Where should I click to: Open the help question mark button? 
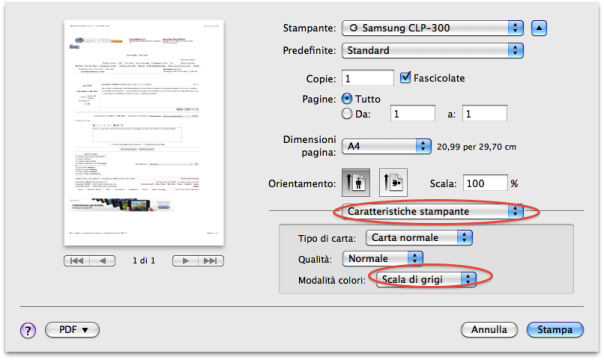28,330
